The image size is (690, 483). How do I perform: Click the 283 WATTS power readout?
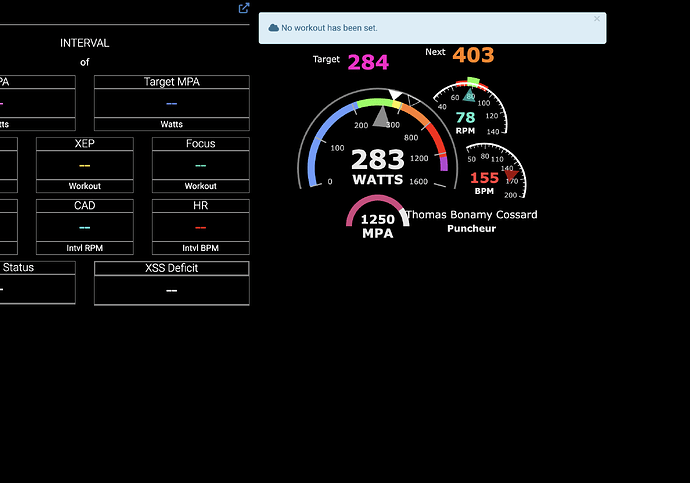pyautogui.click(x=378, y=166)
